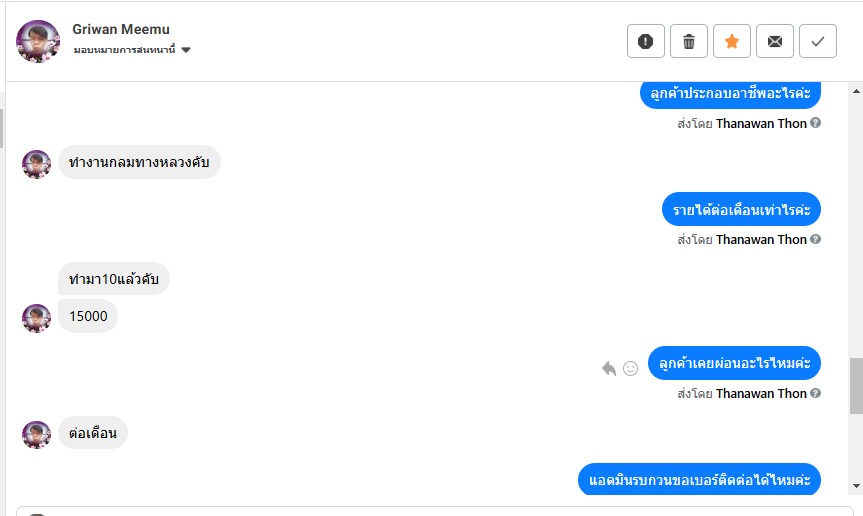Viewport: 863px width, 516px height.
Task: Click the scrollbar up arrow
Action: 856,91
